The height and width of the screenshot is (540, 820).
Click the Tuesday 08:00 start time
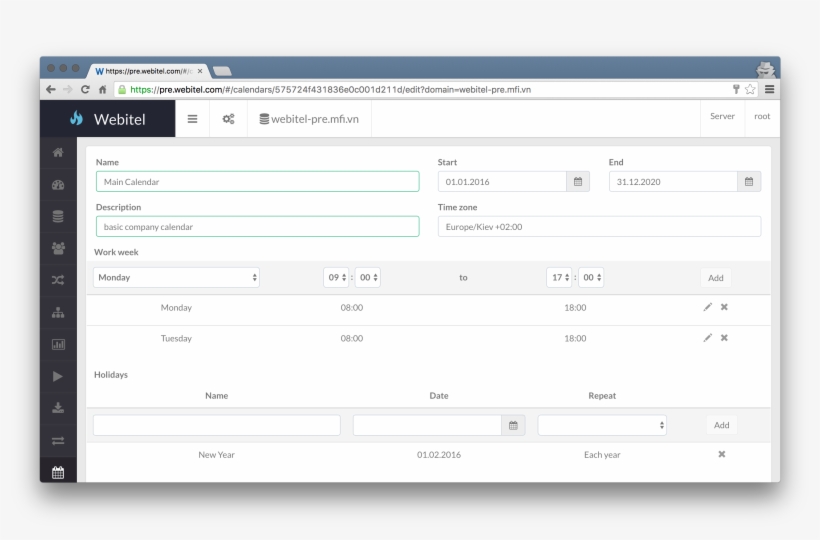351,338
